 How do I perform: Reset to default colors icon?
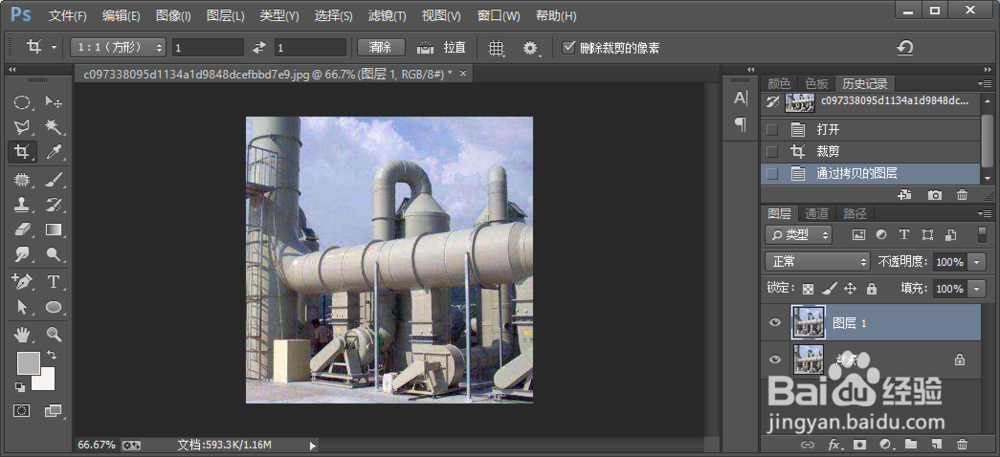tap(20, 387)
